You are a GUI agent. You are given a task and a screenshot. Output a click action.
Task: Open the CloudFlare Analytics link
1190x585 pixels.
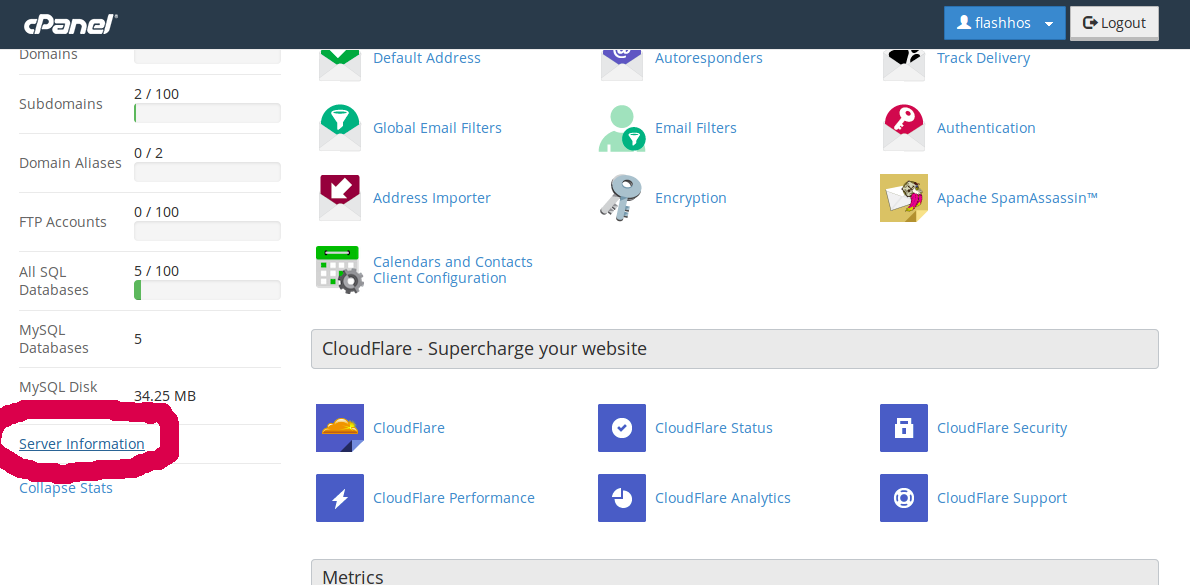tap(722, 498)
